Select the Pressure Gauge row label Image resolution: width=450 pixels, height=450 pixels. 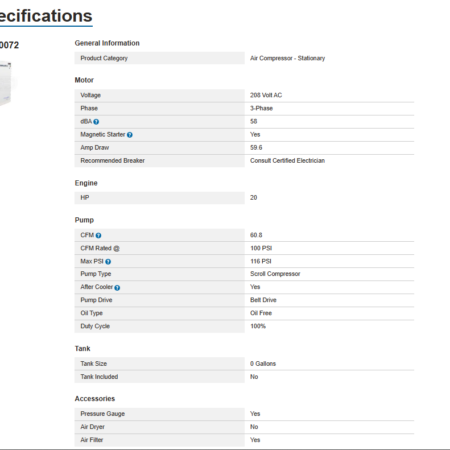point(103,414)
